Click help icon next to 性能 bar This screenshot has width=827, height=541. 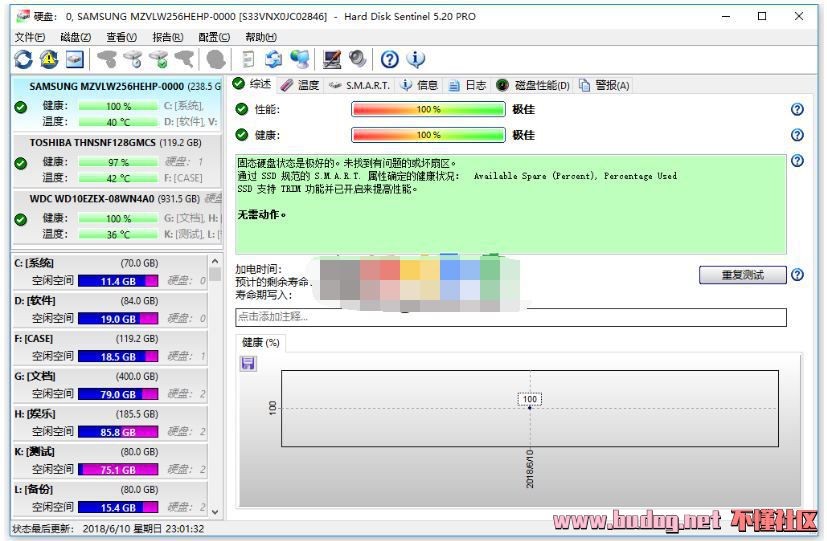pyautogui.click(x=797, y=109)
